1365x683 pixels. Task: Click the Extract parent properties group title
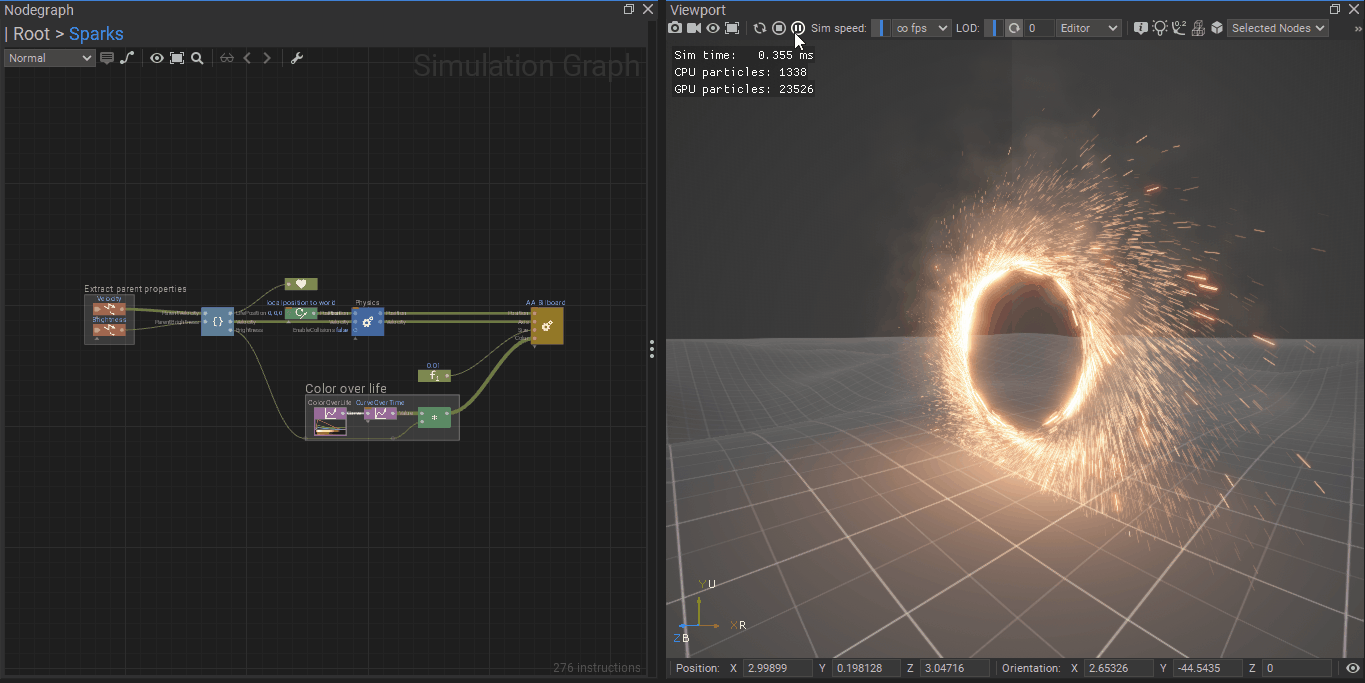pos(135,289)
